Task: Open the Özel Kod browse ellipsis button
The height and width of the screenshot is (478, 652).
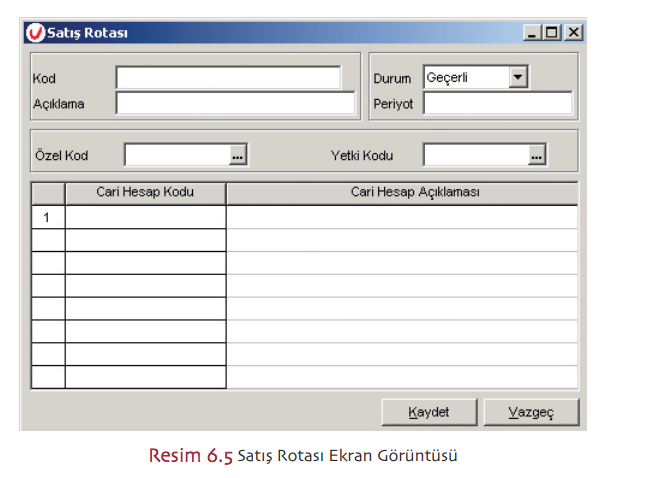Action: [238, 156]
